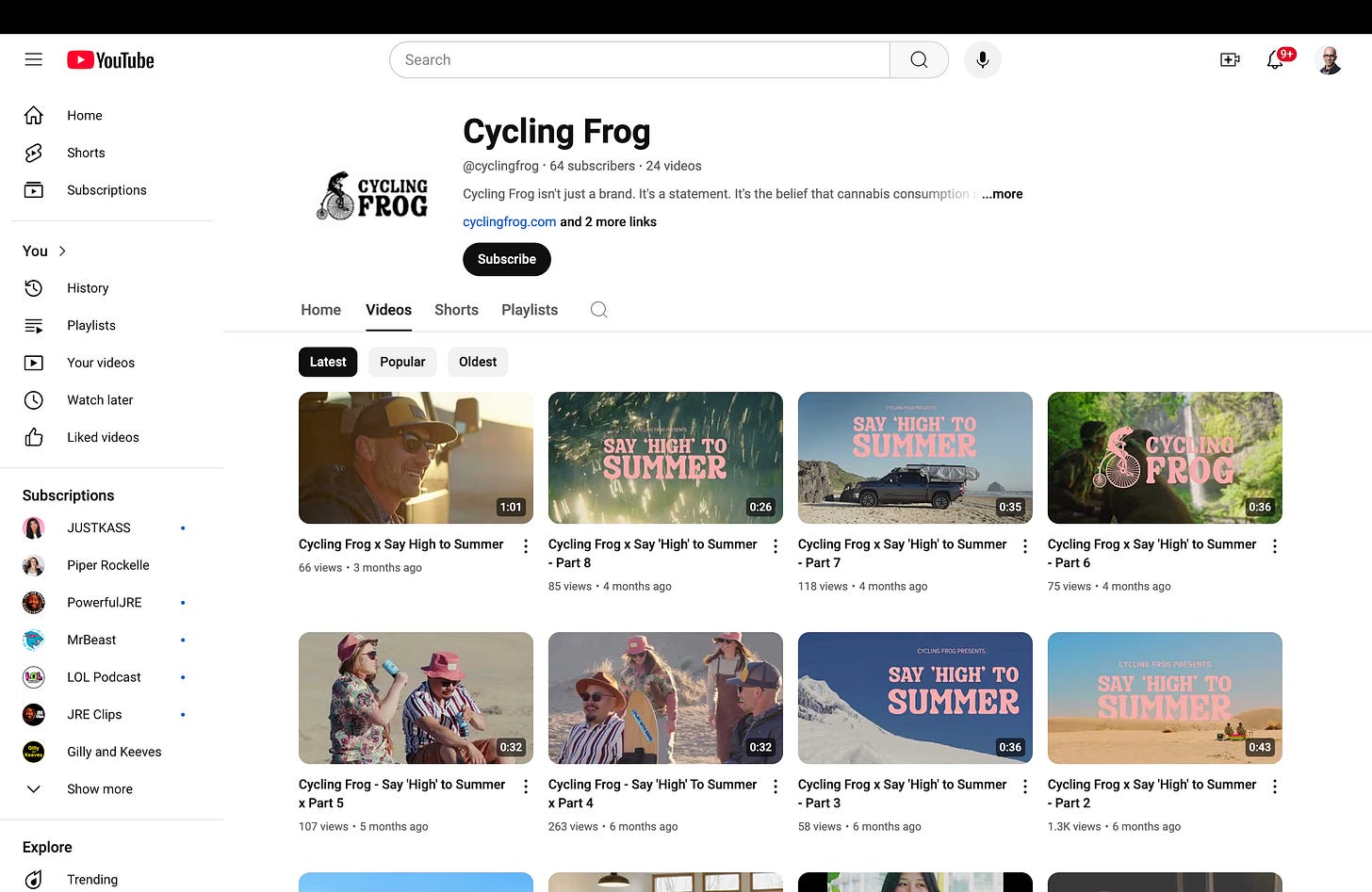Image resolution: width=1372 pixels, height=892 pixels.
Task: Click the search magnifier button
Action: click(x=919, y=59)
